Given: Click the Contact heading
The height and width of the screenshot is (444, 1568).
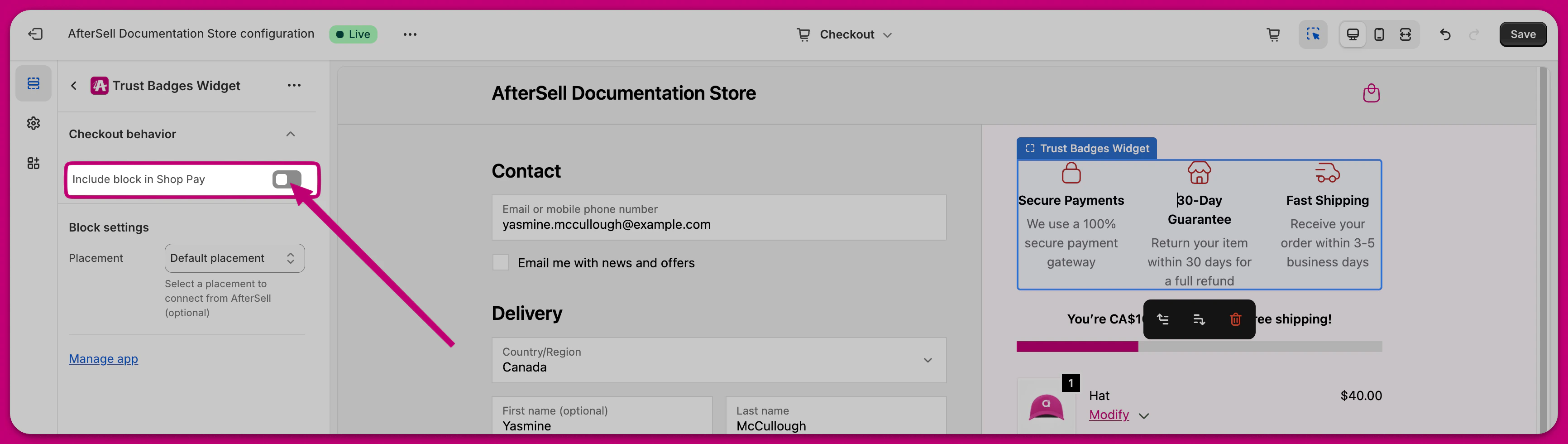Looking at the screenshot, I should (526, 171).
